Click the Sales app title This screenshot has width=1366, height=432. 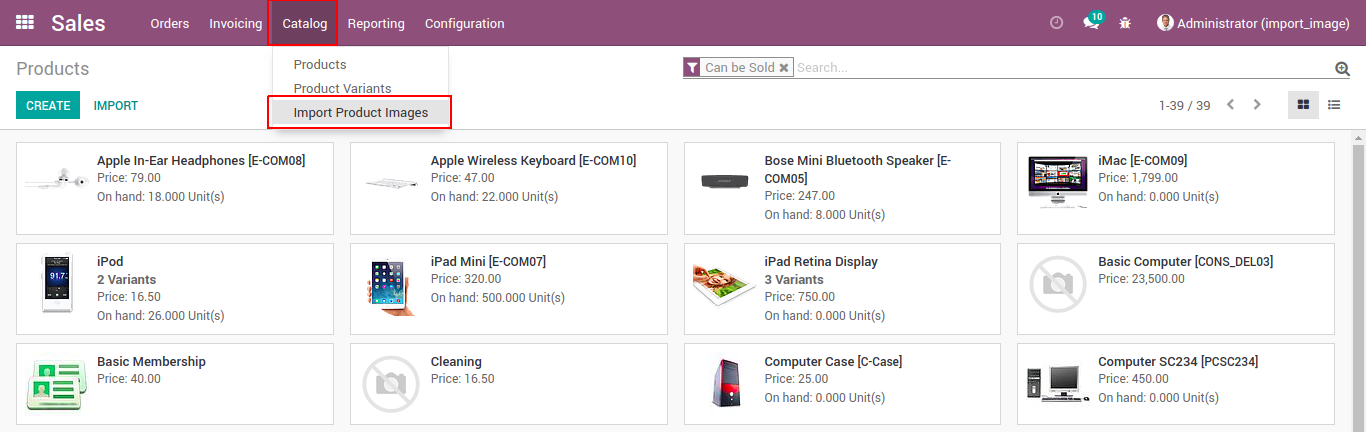78,23
